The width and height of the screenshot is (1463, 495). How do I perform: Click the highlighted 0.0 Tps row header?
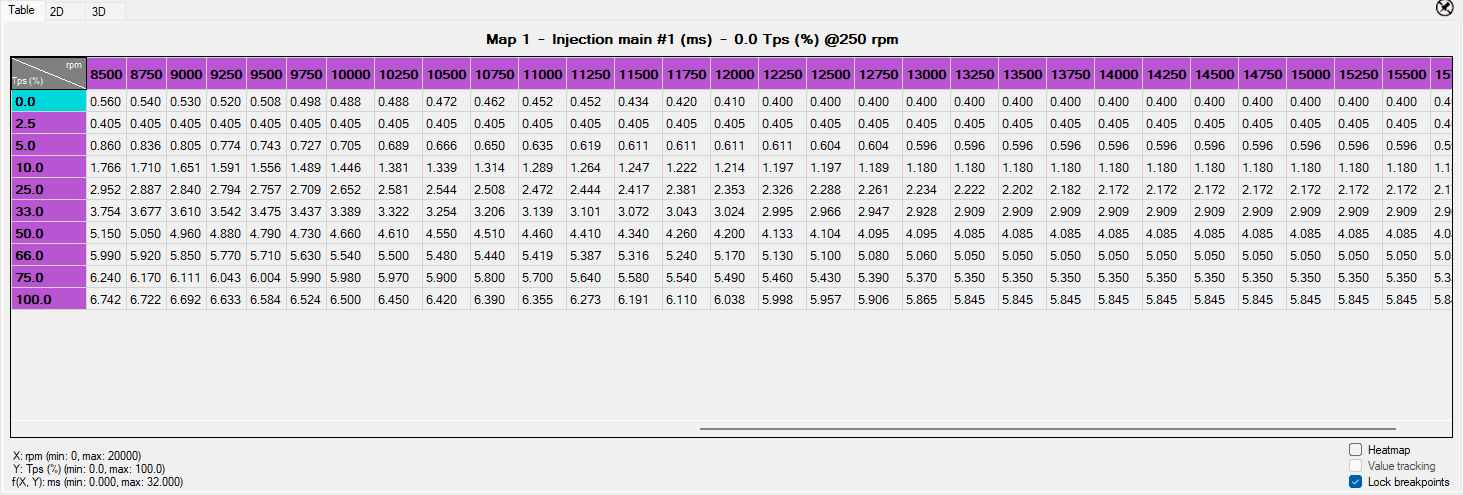pyautogui.click(x=48, y=101)
